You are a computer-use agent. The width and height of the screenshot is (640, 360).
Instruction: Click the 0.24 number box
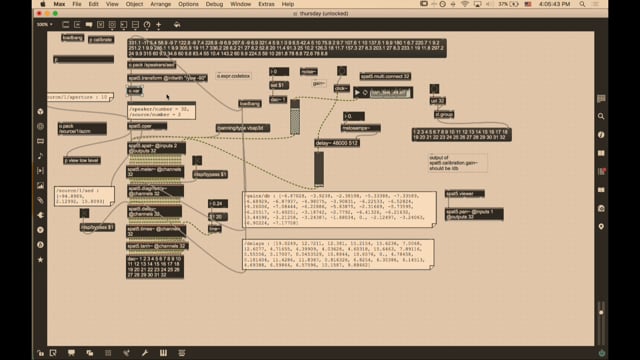(x=218, y=204)
